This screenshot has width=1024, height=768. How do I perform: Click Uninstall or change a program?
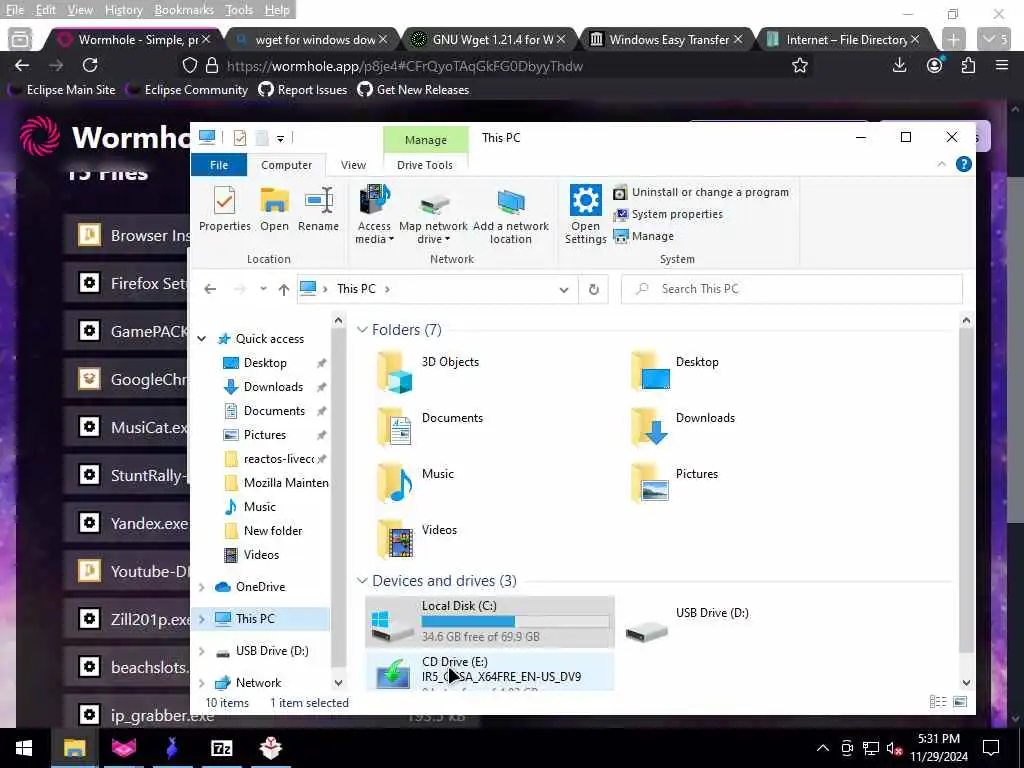point(701,192)
